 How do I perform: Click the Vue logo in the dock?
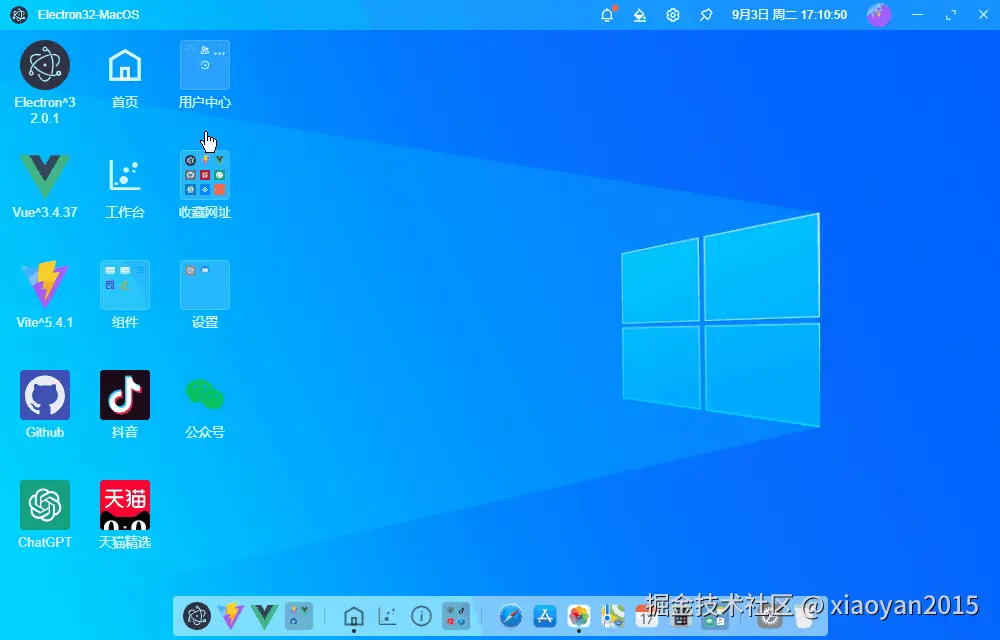(265, 616)
